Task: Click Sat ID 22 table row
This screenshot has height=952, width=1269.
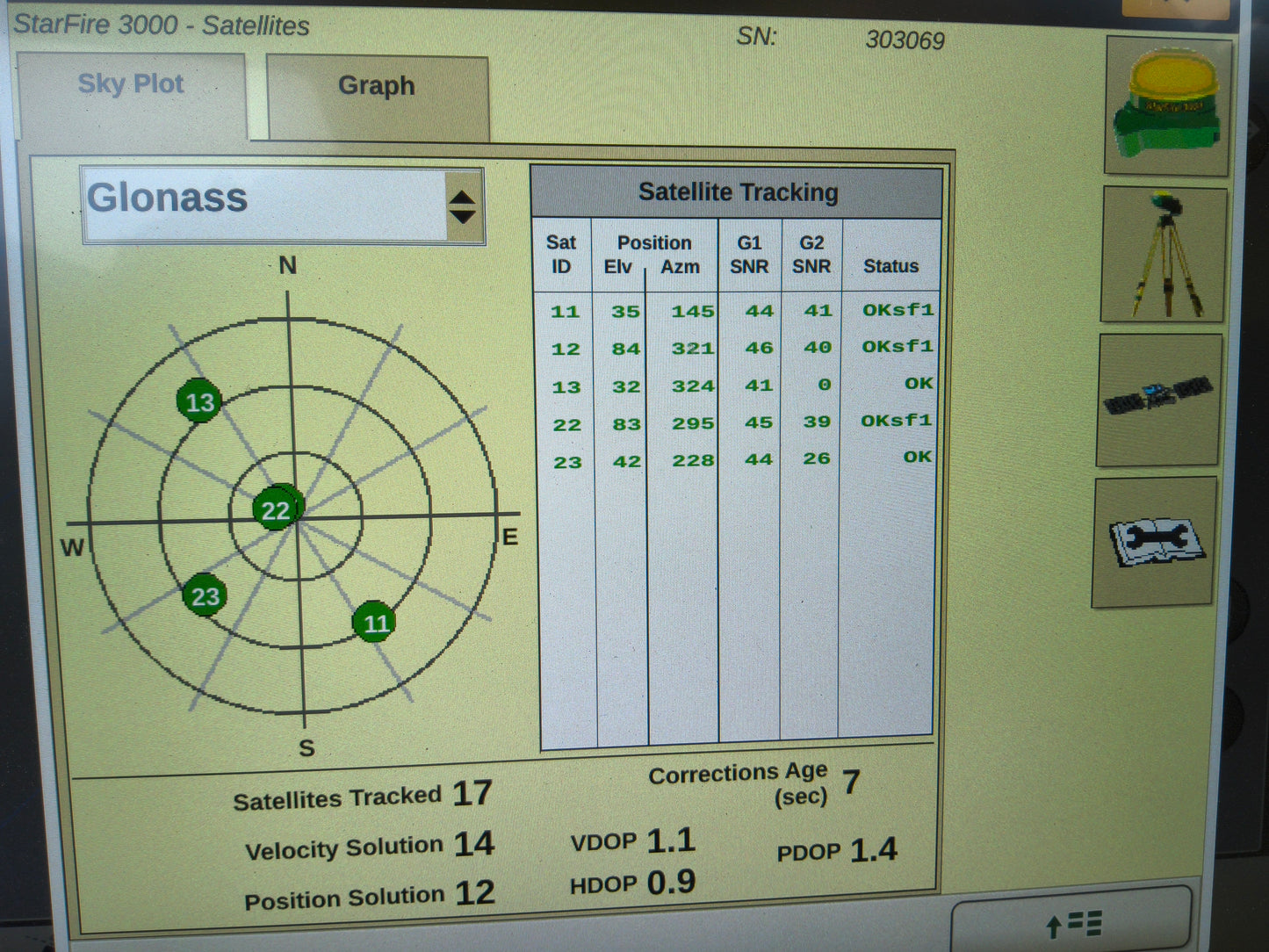Action: tap(738, 423)
